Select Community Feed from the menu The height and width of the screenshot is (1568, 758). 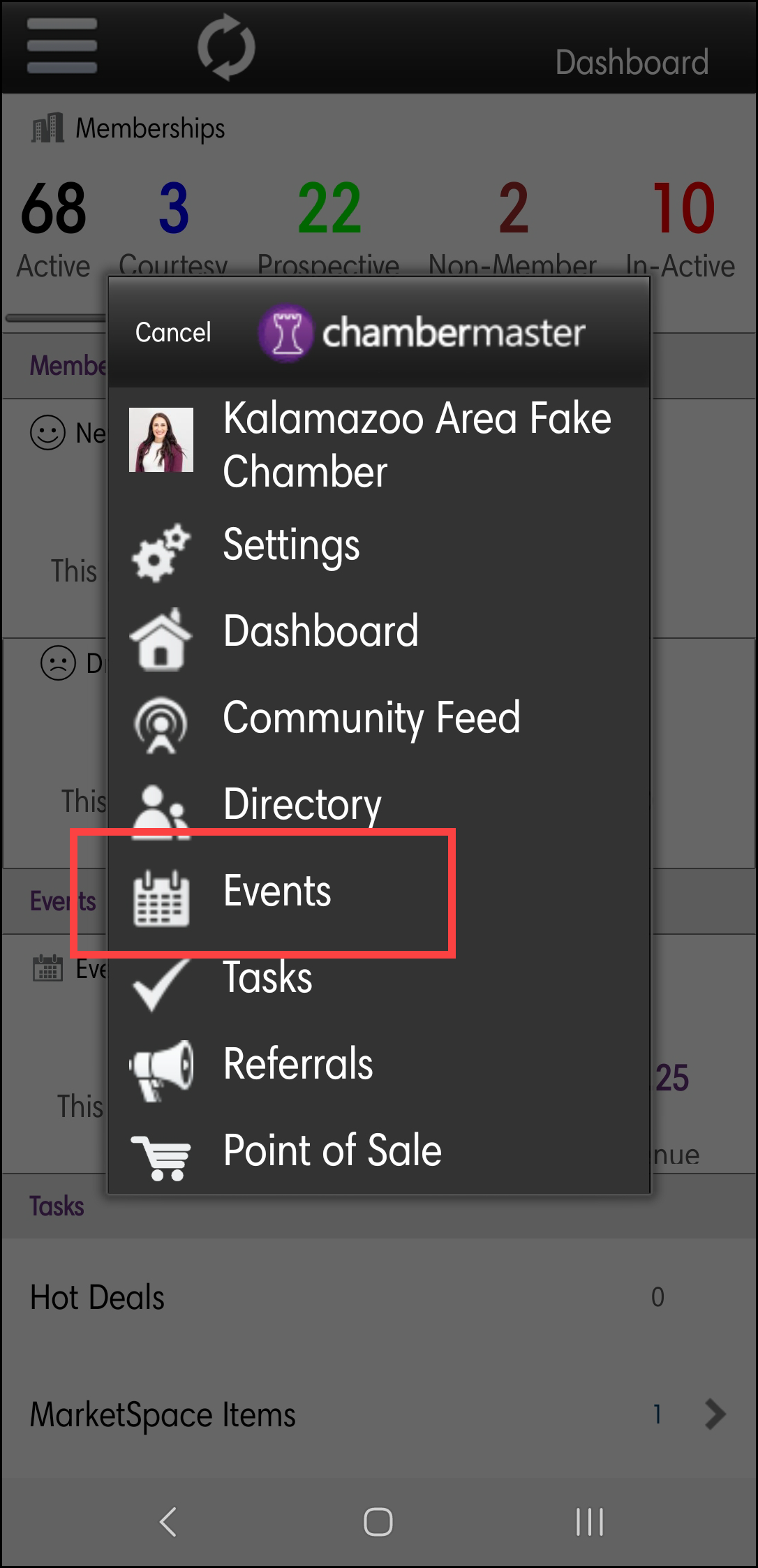(371, 718)
